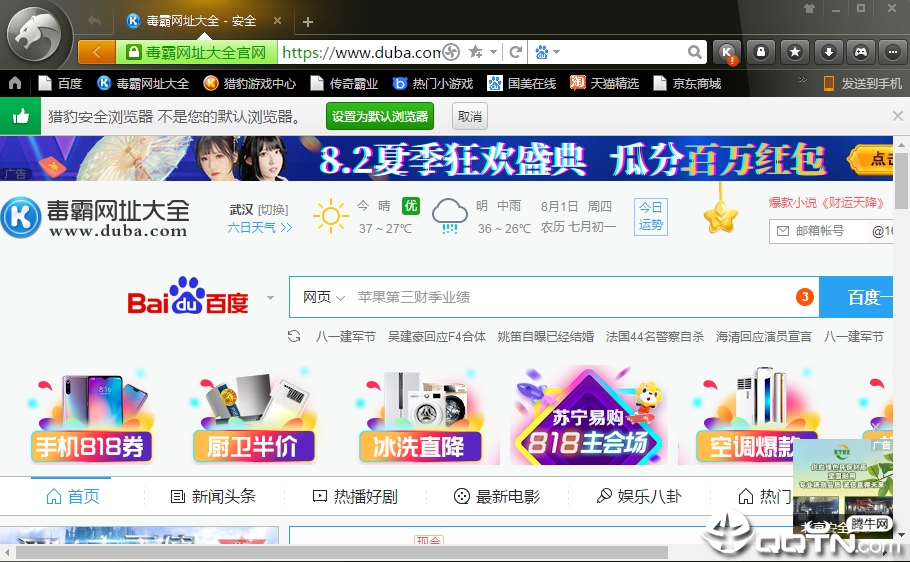Click the lock privacy toolbar icon
This screenshot has width=910, height=562.
pos(761,52)
